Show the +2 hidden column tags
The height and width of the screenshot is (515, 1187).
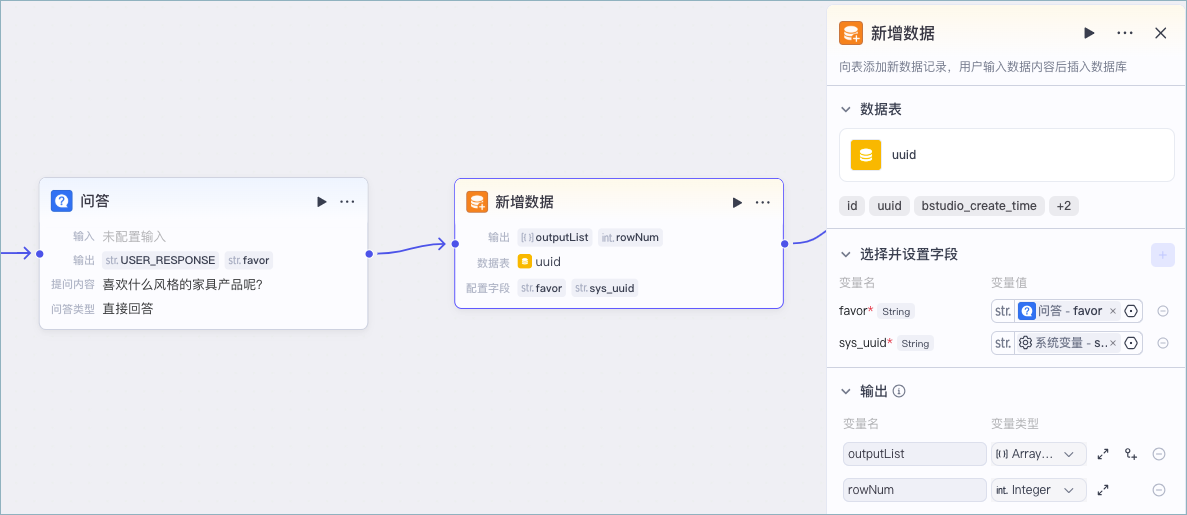[1064, 206]
